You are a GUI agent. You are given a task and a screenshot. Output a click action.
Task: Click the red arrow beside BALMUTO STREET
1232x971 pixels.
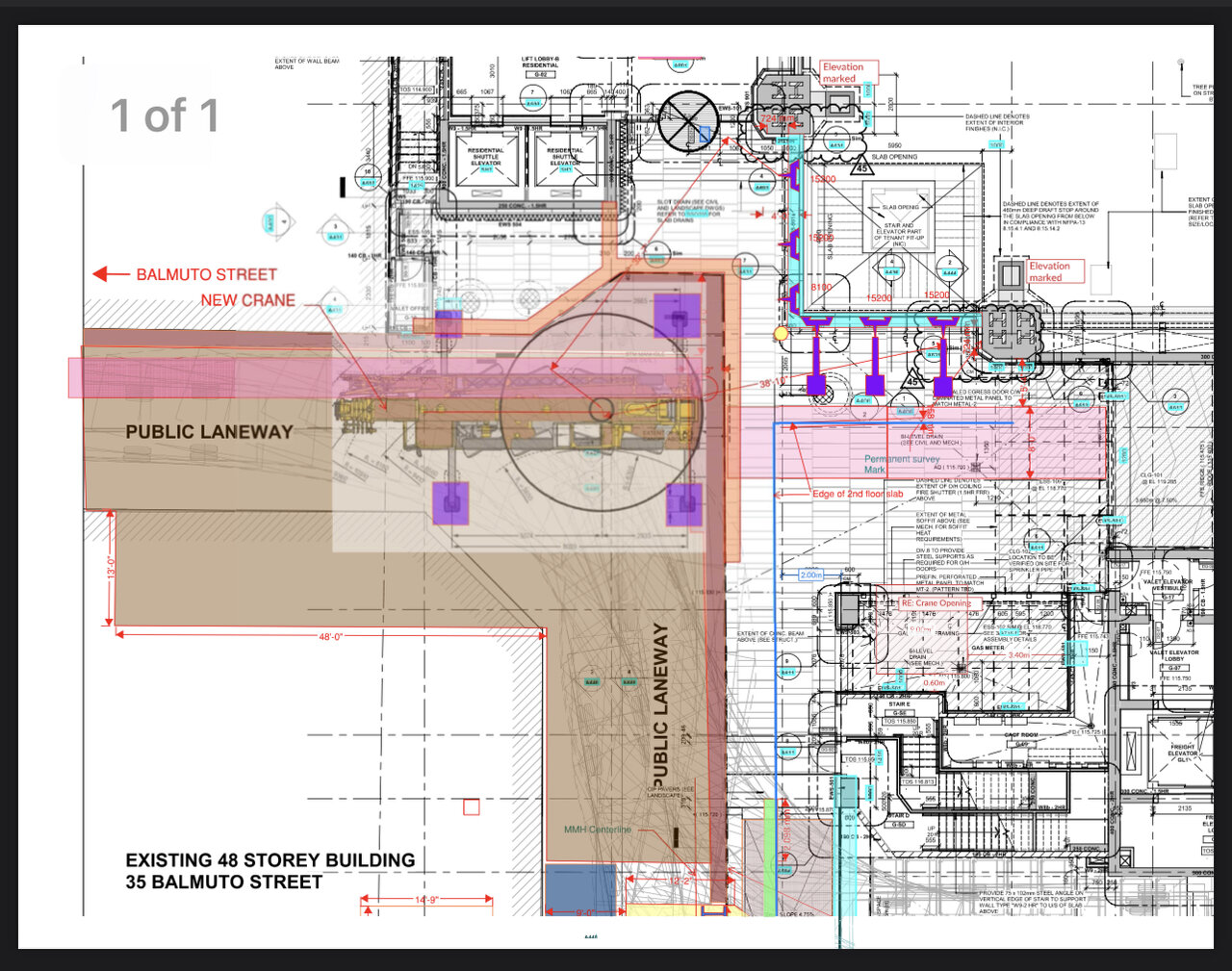pos(111,274)
